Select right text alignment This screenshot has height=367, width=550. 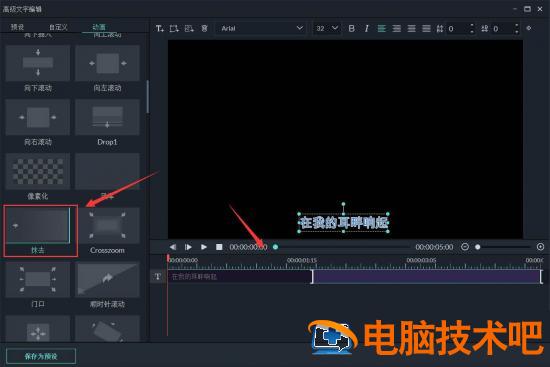coord(411,28)
